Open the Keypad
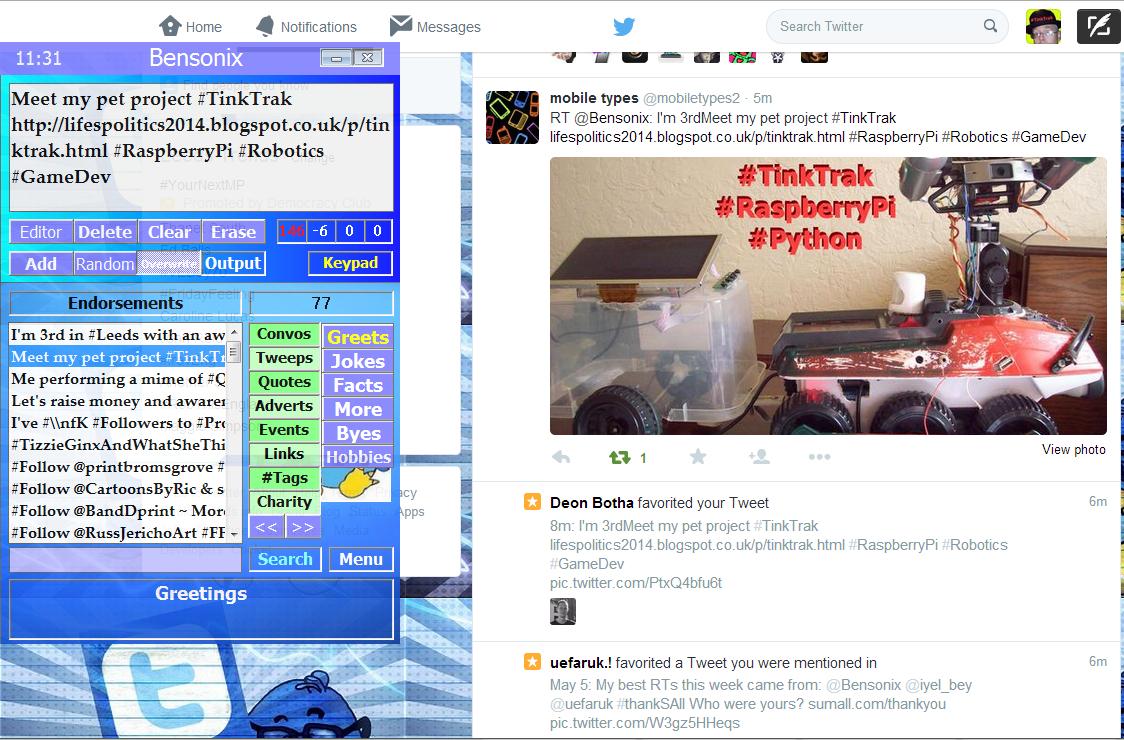The image size is (1124, 740). pyautogui.click(x=351, y=263)
